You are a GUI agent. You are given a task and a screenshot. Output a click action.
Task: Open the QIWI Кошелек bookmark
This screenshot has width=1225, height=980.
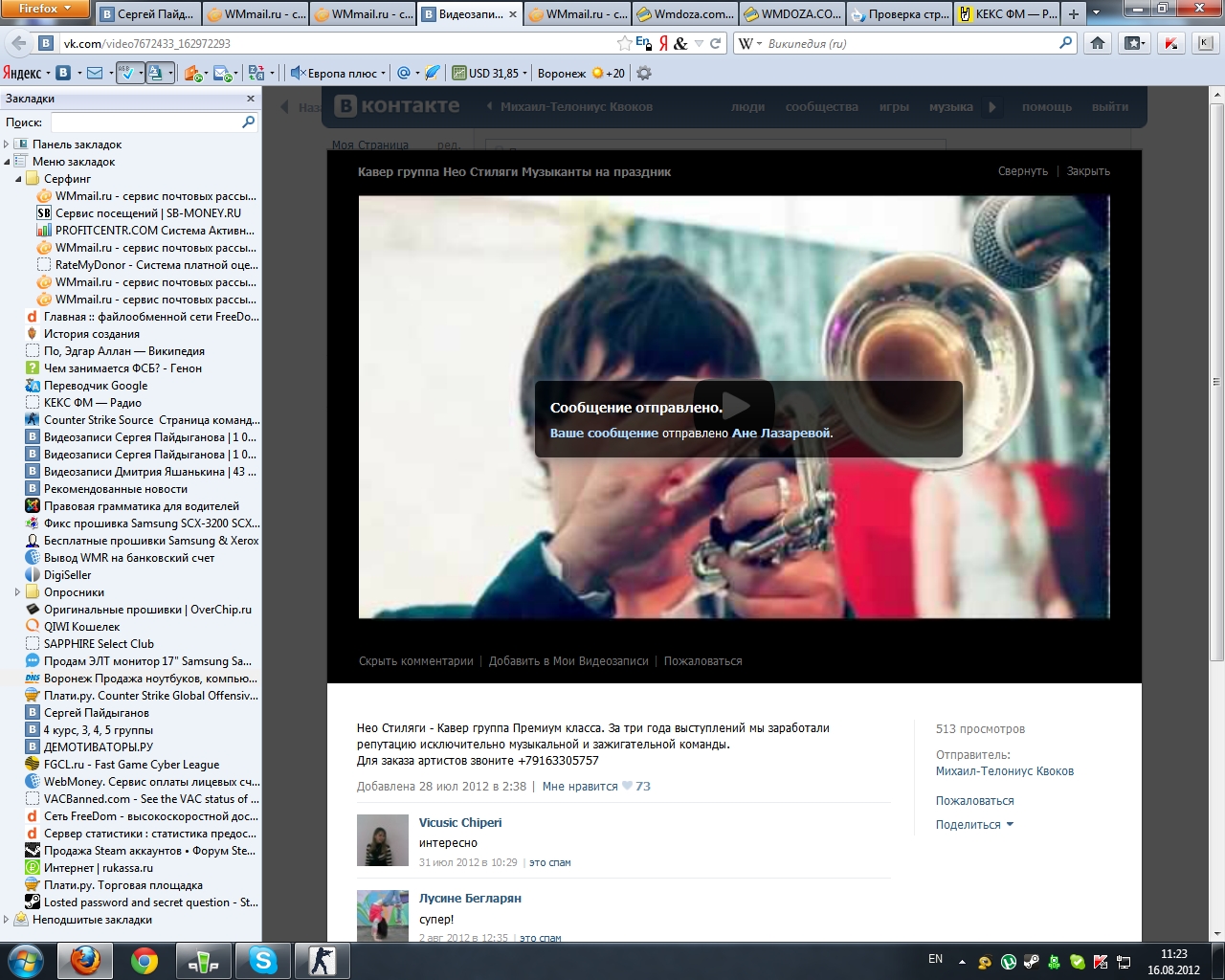click(x=82, y=627)
